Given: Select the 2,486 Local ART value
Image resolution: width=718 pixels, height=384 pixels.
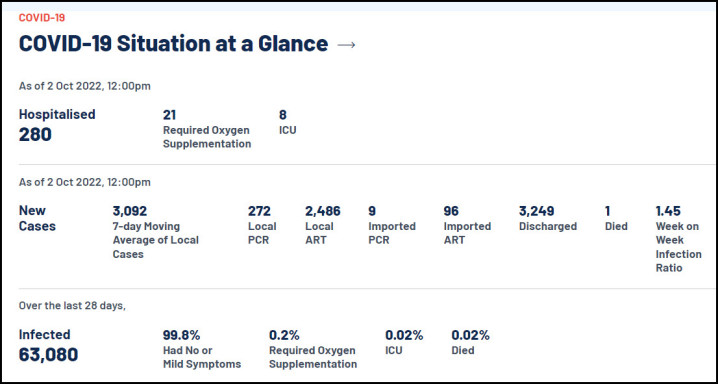Looking at the screenshot, I should click(323, 225).
